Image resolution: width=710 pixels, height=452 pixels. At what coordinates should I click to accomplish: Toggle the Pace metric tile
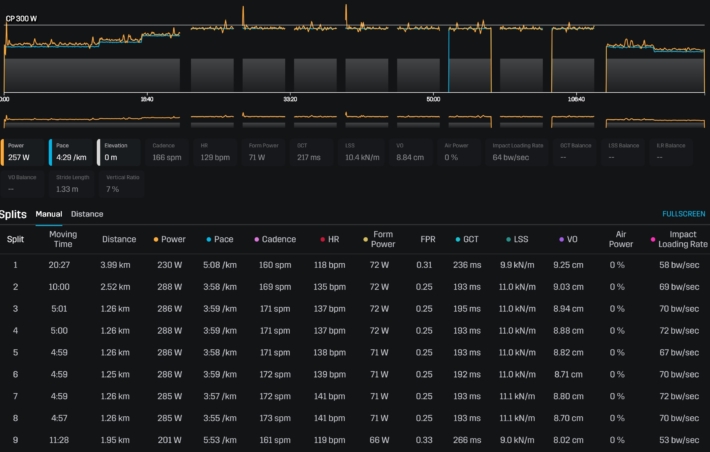click(72, 151)
